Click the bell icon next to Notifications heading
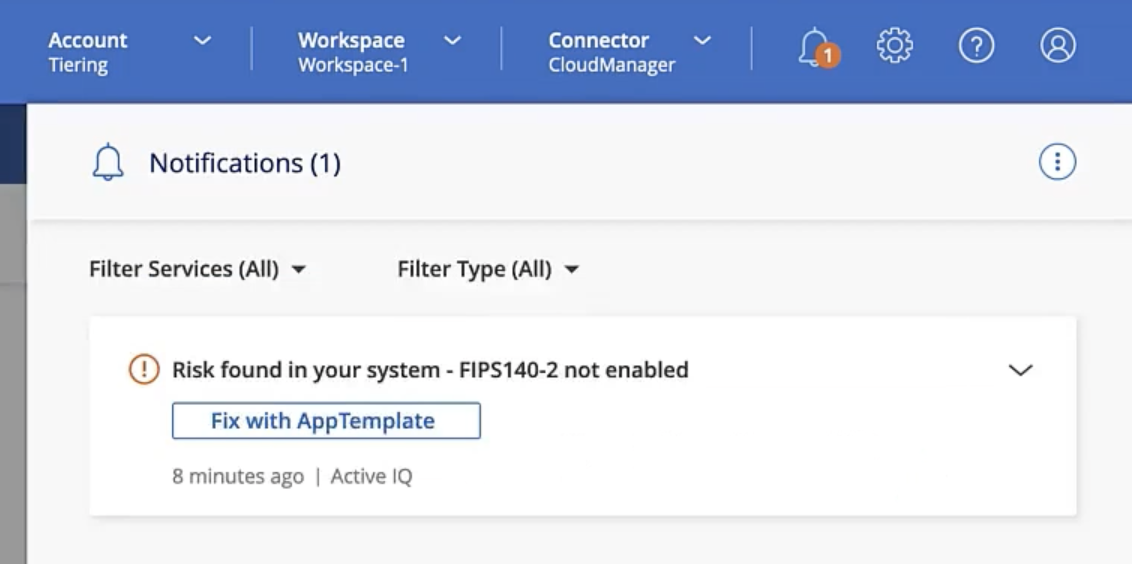Viewport: 1132px width, 564px height. [x=108, y=163]
